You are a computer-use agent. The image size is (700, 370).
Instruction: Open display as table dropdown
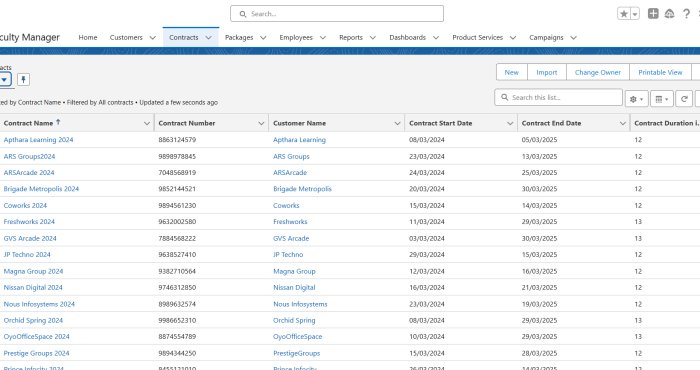click(x=662, y=99)
